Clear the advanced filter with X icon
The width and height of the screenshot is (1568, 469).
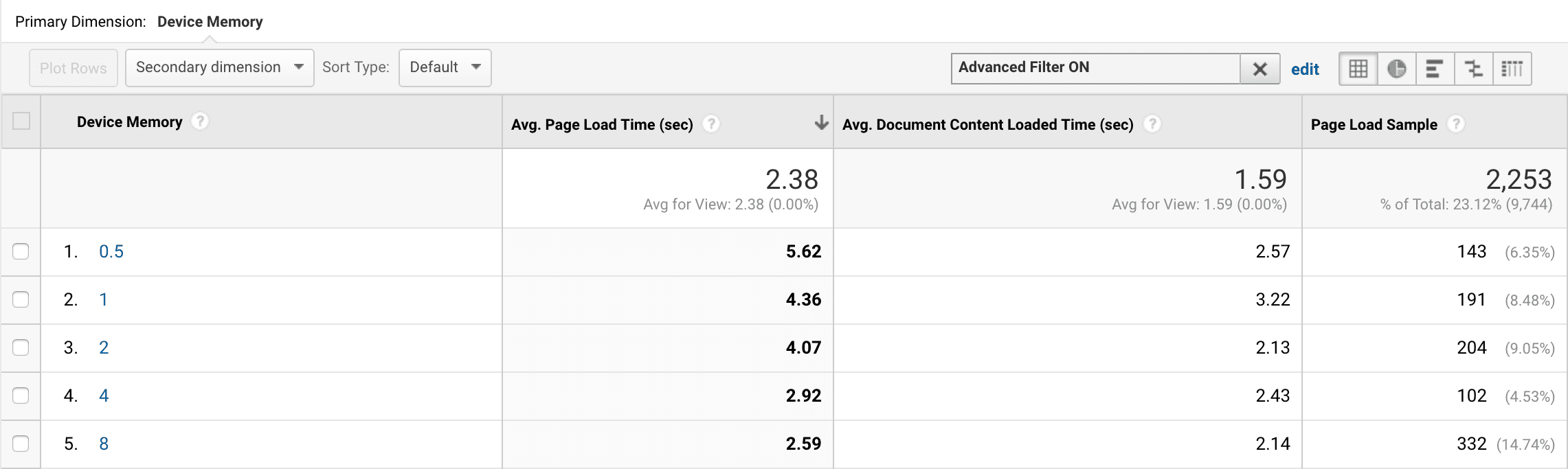click(1259, 69)
